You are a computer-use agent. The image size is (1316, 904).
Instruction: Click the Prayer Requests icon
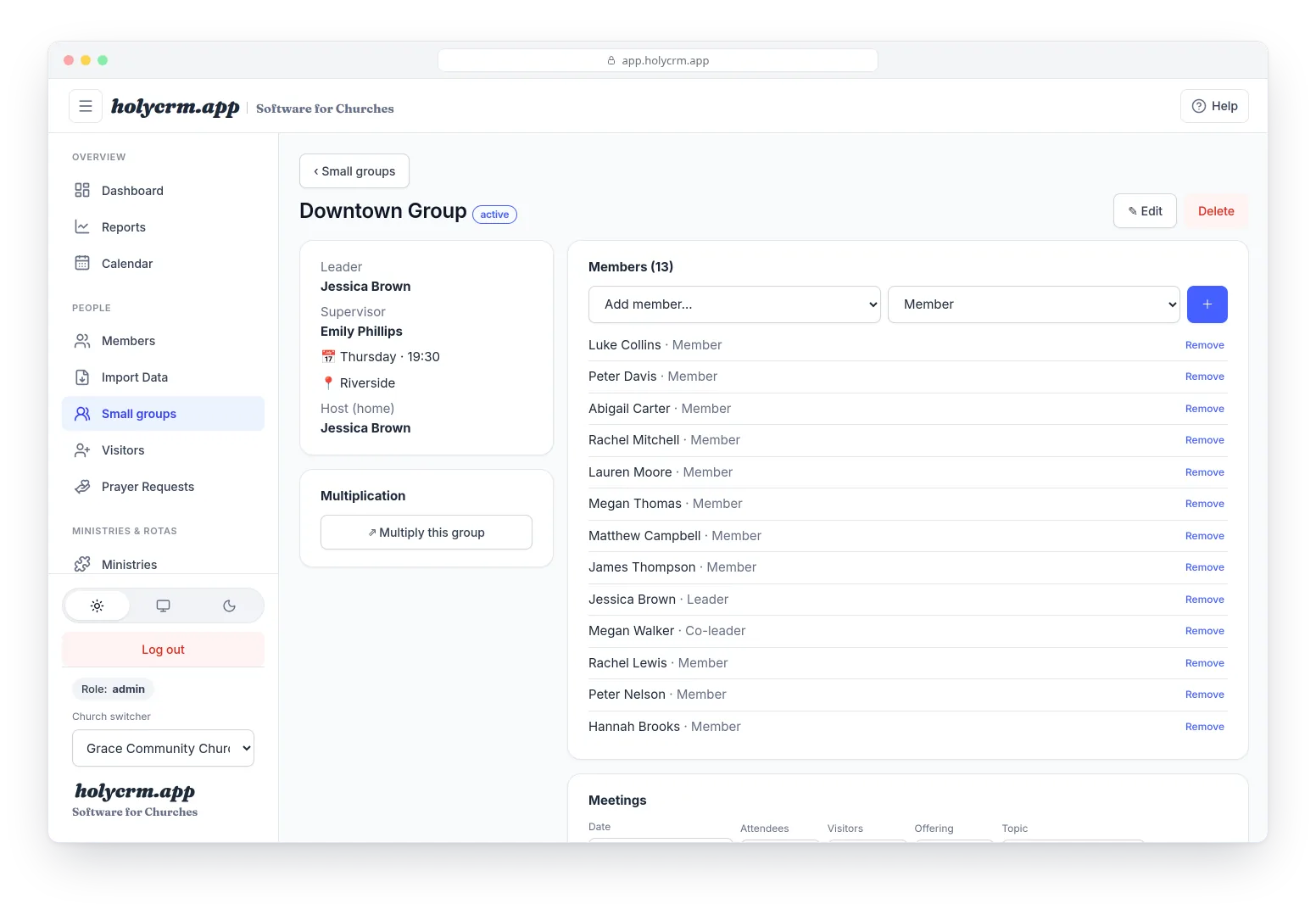tap(82, 486)
